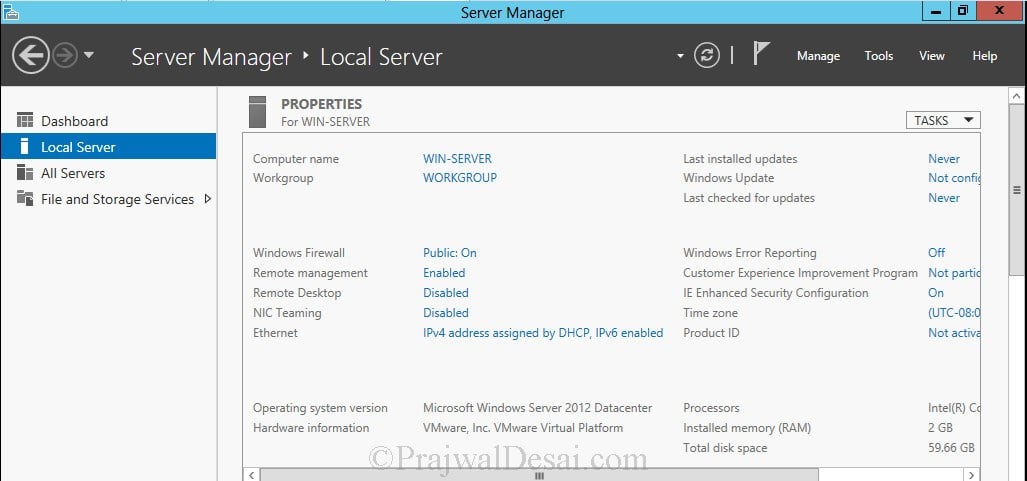Click the '59.66 GB' disk space value
1027x481 pixels.
[x=951, y=448]
